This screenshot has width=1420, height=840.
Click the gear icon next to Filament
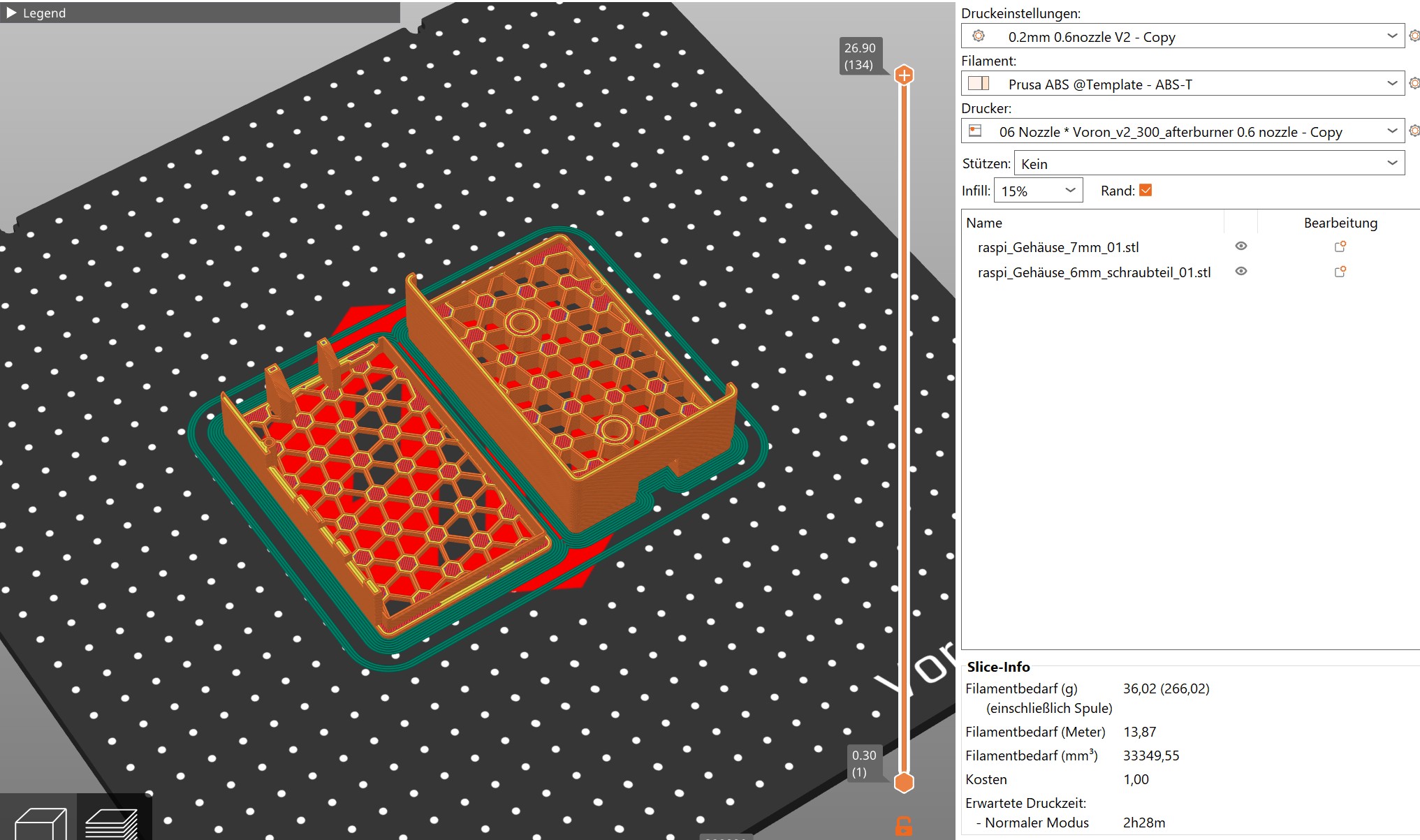coord(1414,83)
